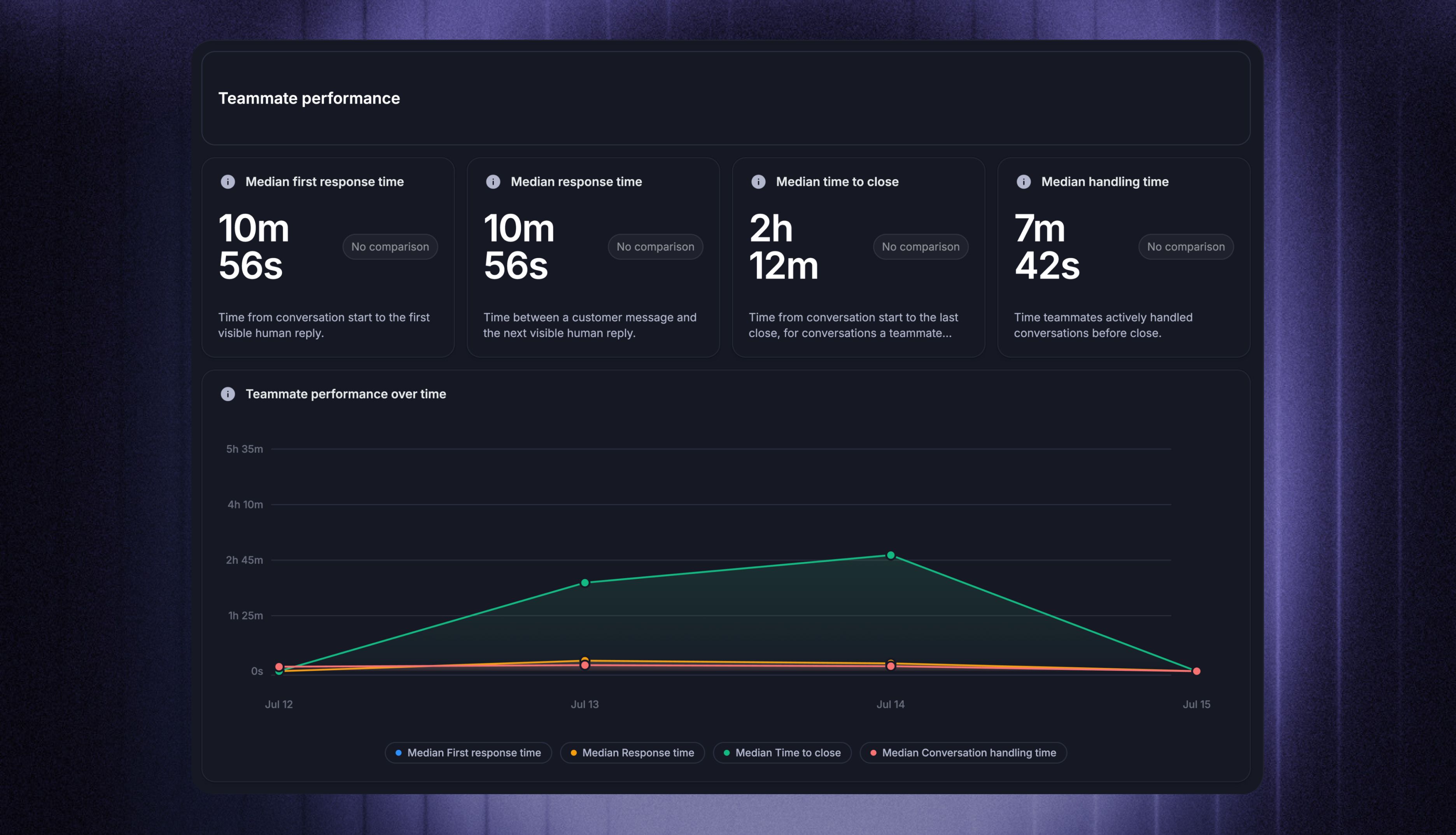Click the Median handling time card title
Screen dimensions: 1456x835
pos(1105,182)
